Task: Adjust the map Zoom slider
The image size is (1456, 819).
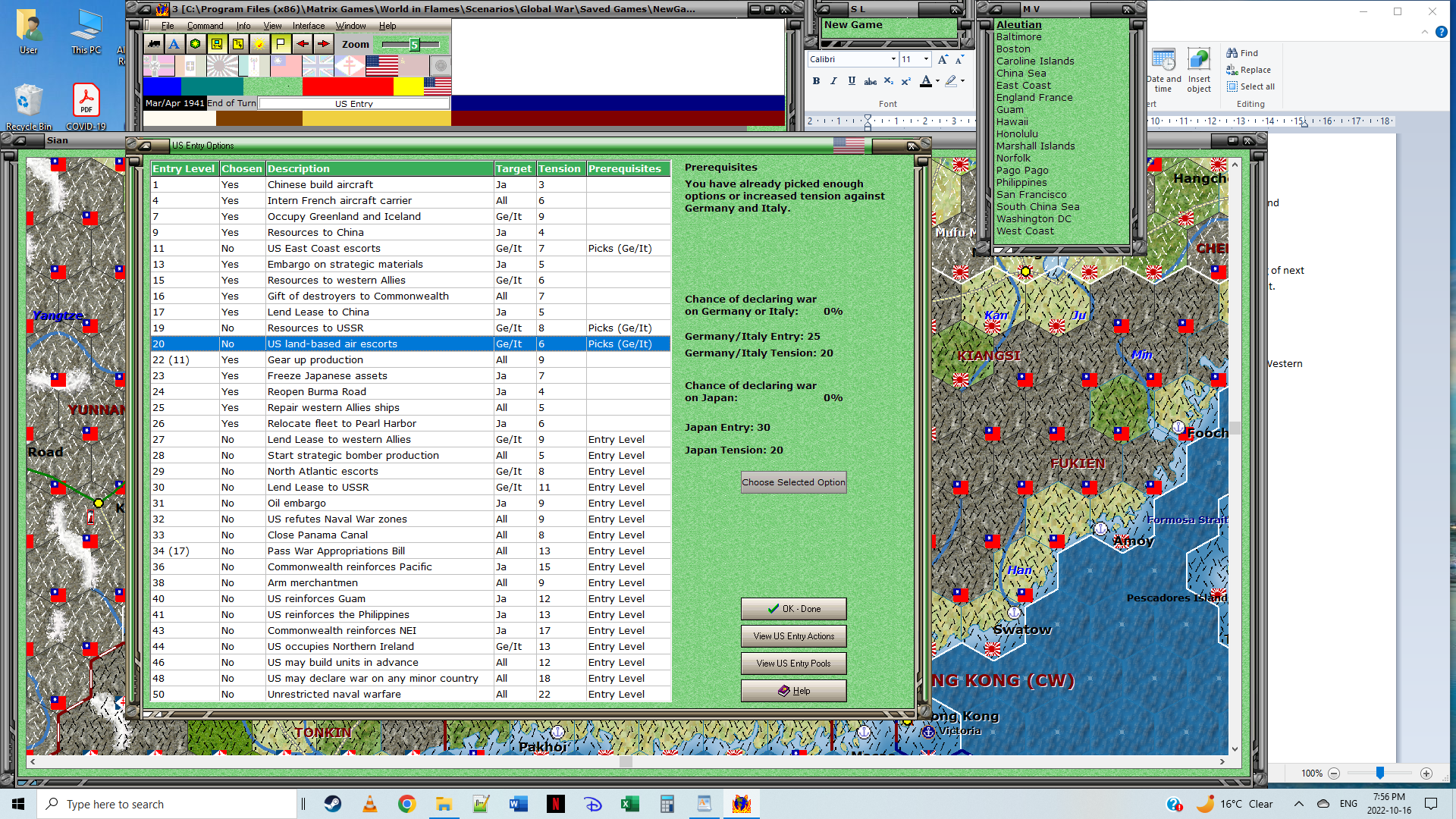Action: click(414, 45)
